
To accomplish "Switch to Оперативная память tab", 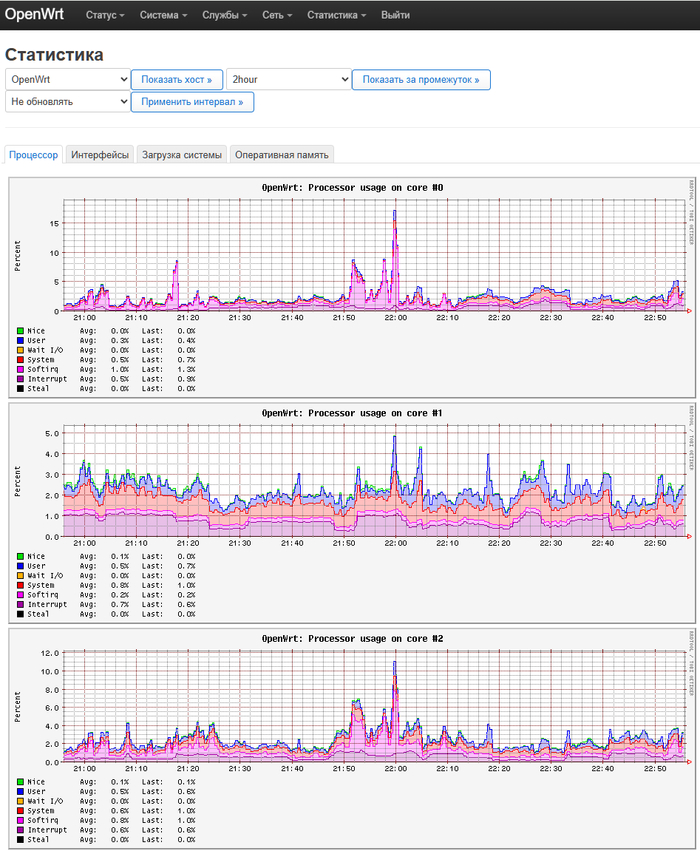I will (x=281, y=154).
